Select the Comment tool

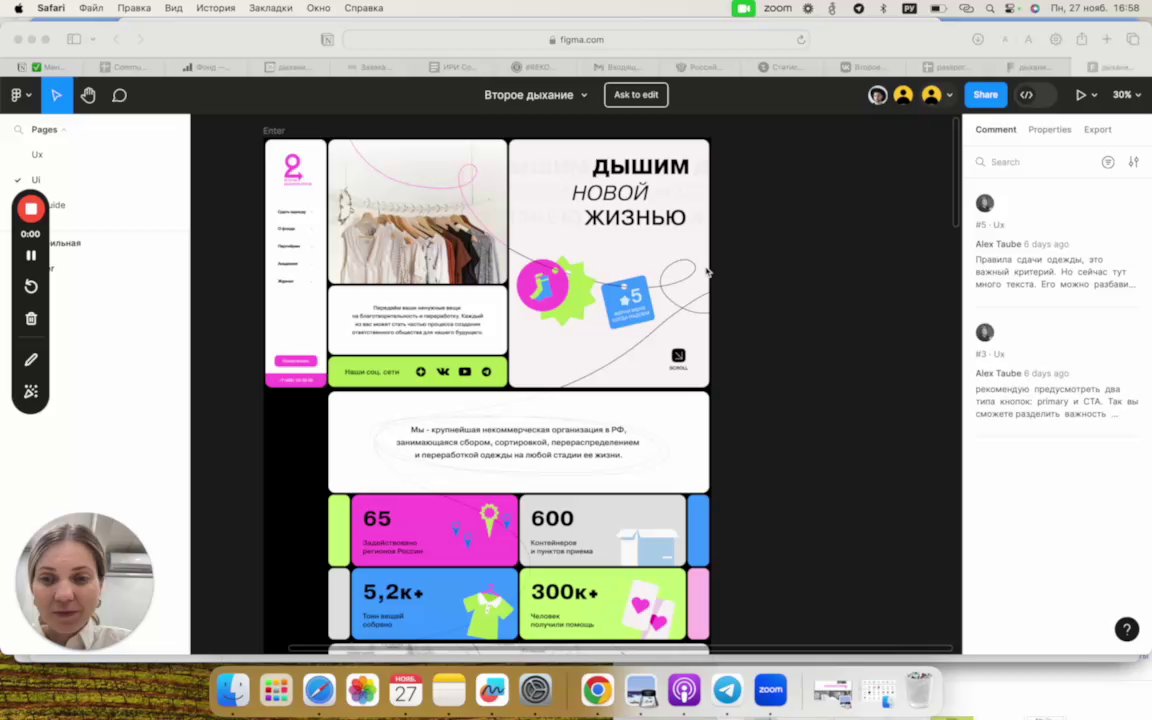[x=119, y=95]
